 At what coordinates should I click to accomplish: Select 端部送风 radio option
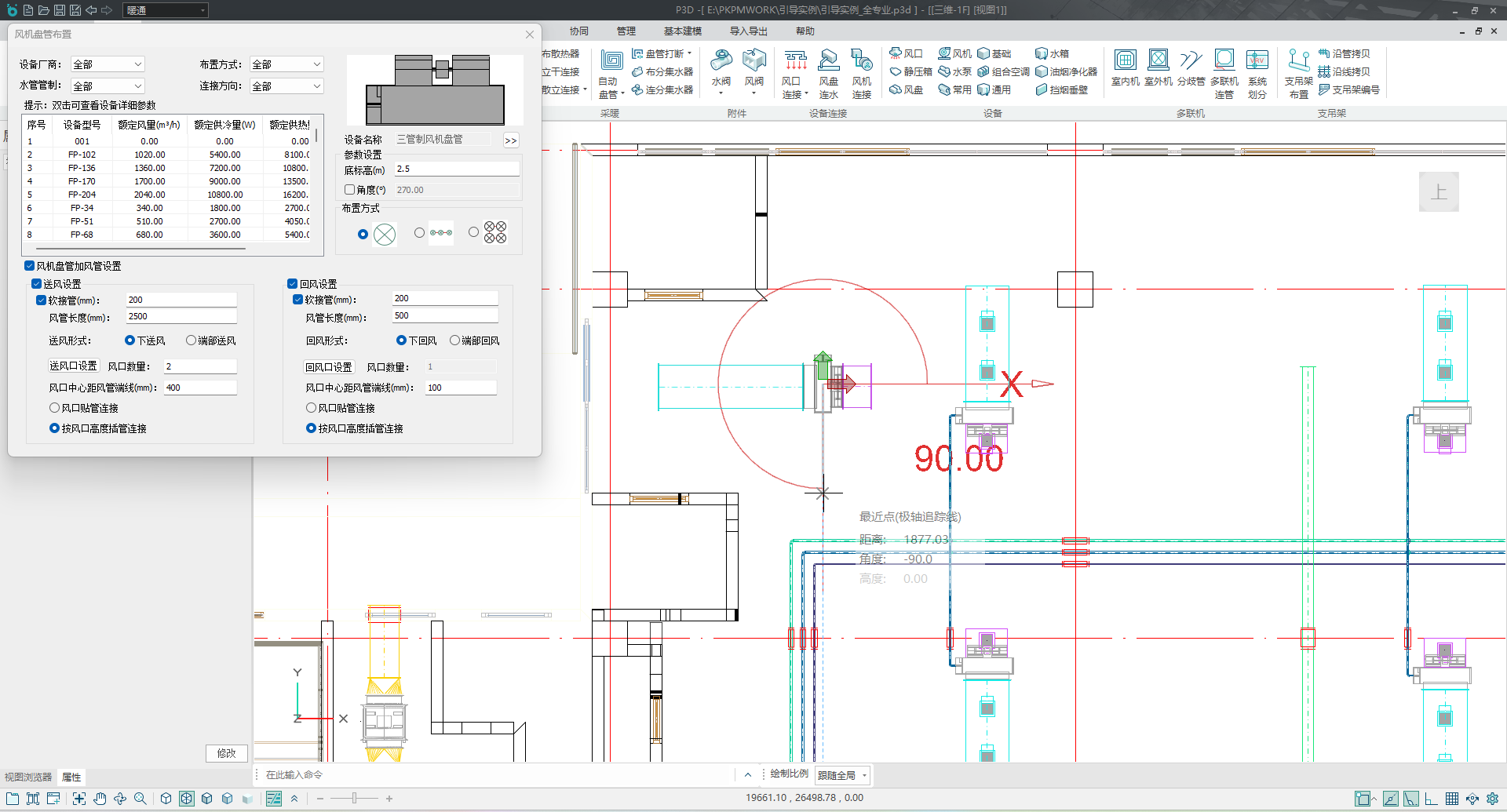[x=191, y=340]
